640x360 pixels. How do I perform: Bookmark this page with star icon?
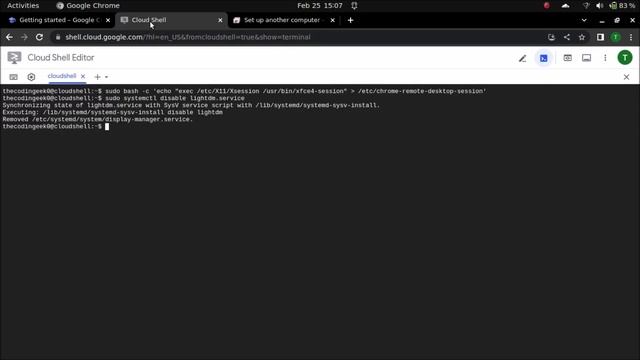pyautogui.click(x=582, y=37)
